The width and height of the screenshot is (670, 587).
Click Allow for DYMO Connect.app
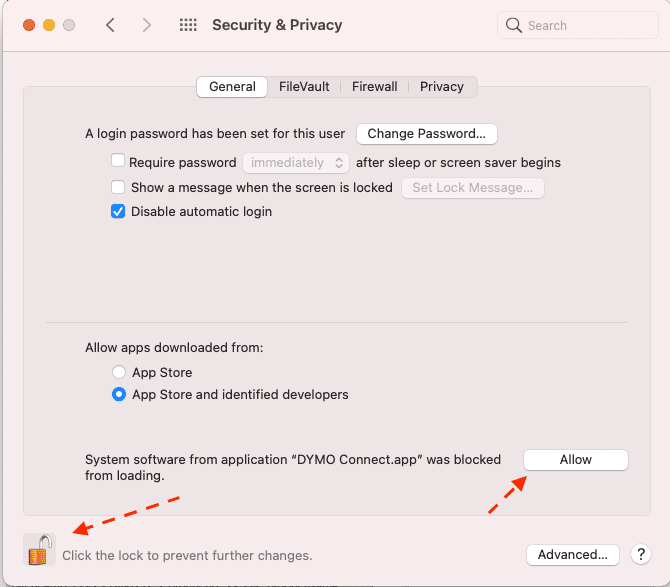pos(576,460)
